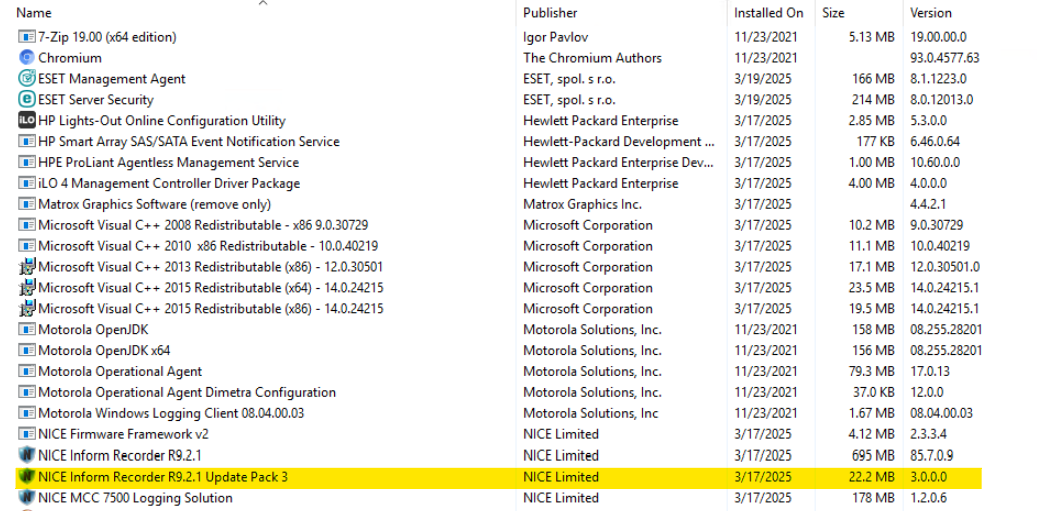Click the Visual C++ 2013 Redistributable installer icon

(x=27, y=267)
